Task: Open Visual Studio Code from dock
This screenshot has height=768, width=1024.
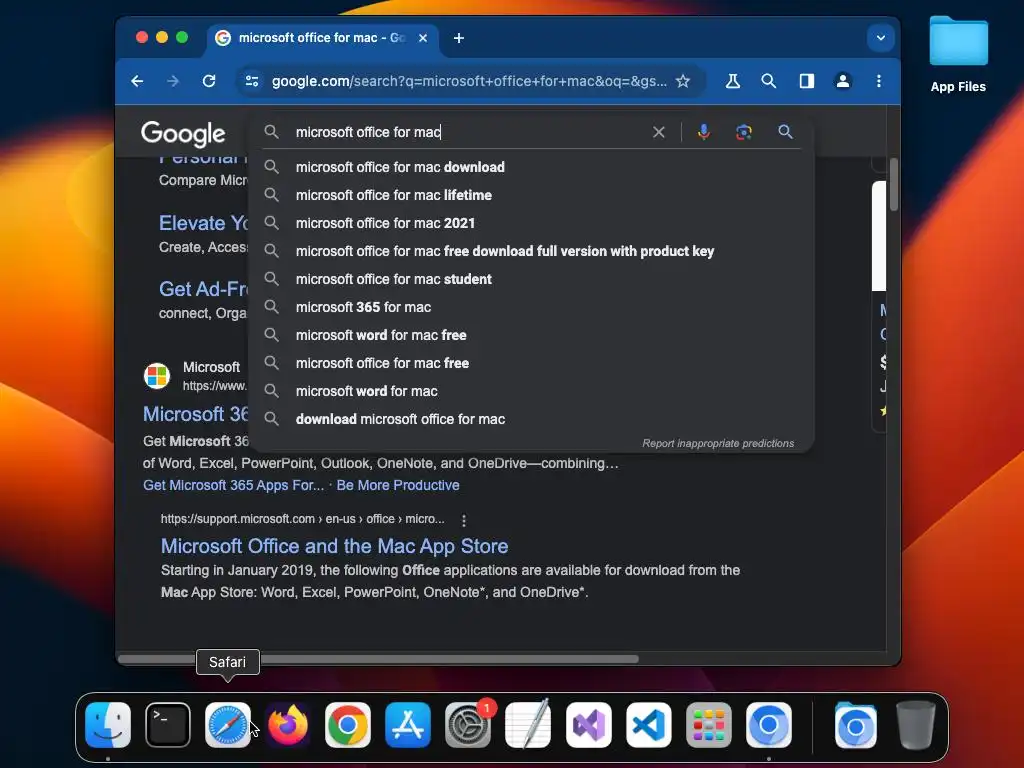Action: (x=648, y=725)
